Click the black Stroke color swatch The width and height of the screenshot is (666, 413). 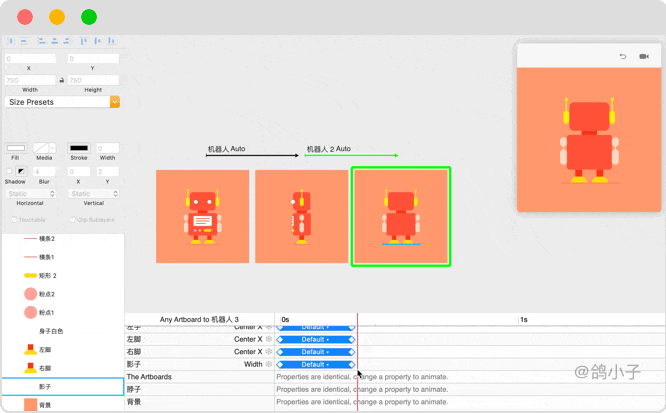[x=79, y=148]
